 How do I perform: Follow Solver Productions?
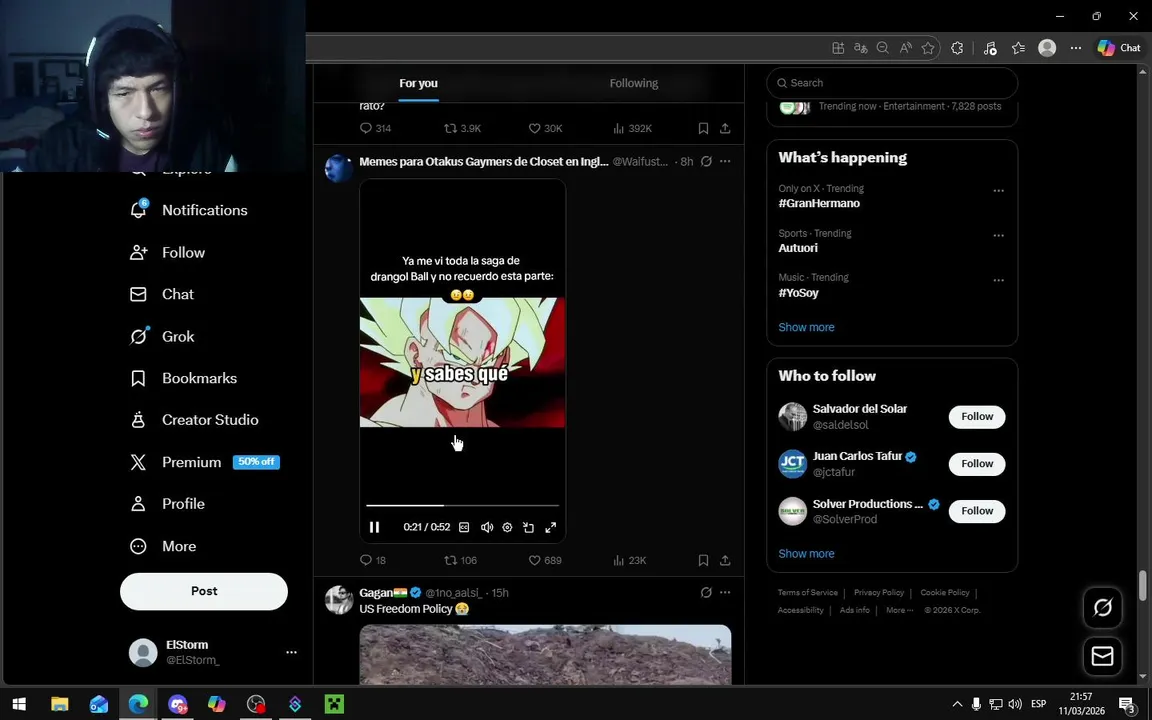(976, 511)
